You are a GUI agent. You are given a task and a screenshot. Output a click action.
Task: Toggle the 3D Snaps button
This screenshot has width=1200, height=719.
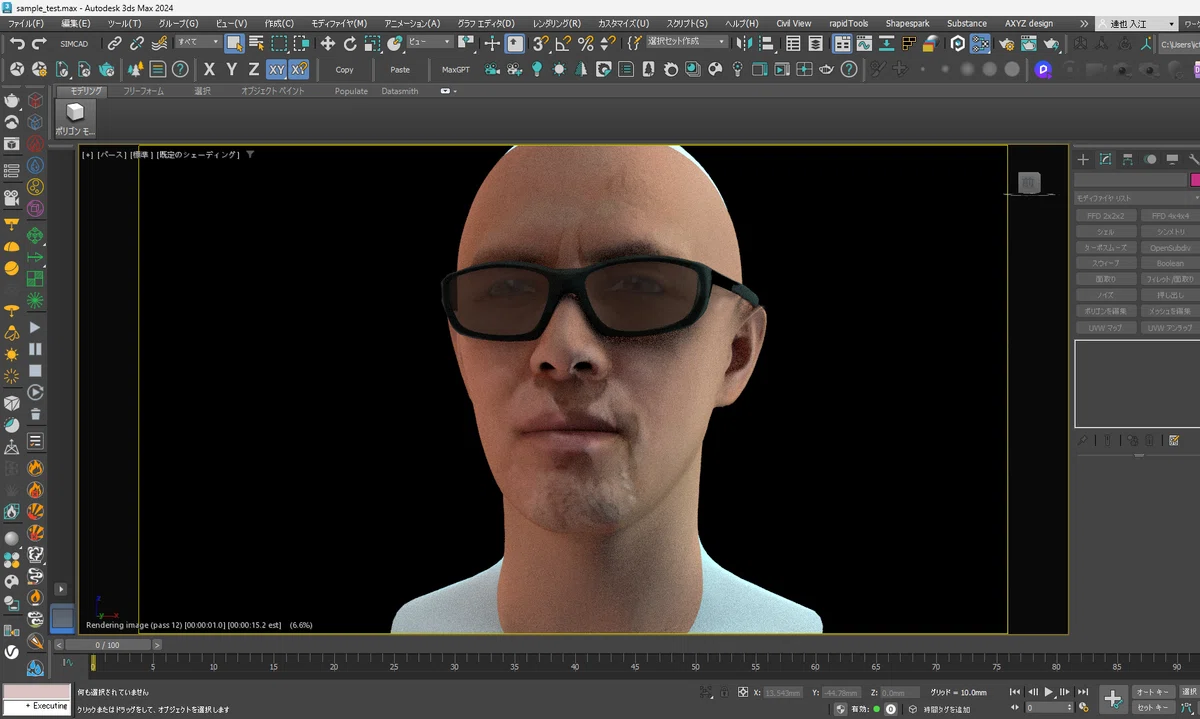(x=539, y=43)
